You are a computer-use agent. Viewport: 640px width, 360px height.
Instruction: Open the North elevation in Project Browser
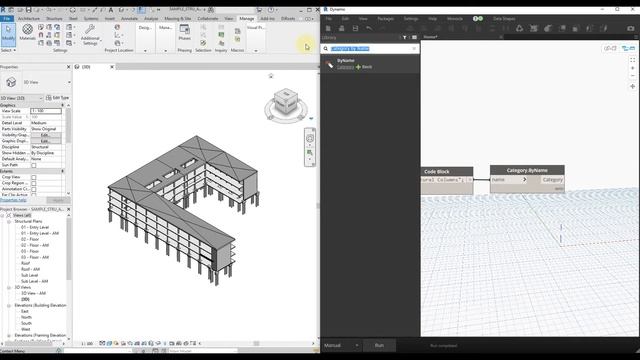point(26,317)
